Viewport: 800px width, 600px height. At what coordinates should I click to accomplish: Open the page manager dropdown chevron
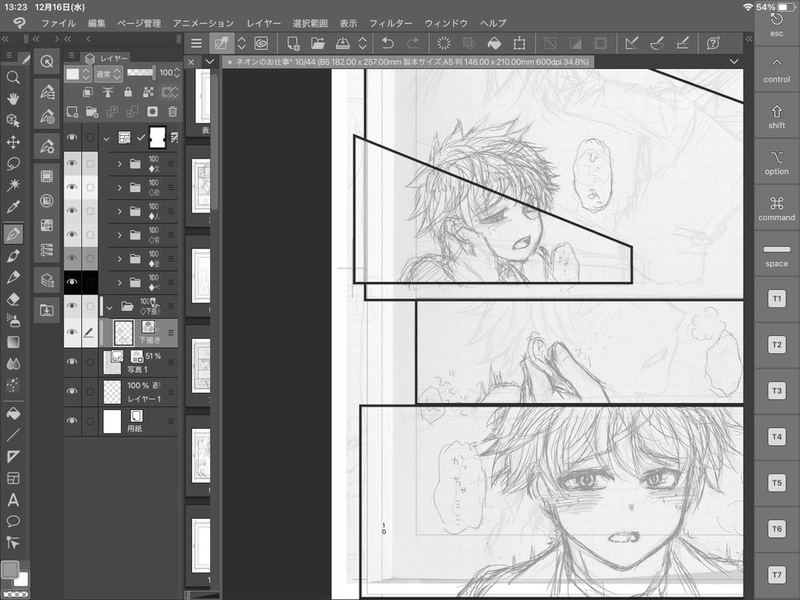coord(210,62)
